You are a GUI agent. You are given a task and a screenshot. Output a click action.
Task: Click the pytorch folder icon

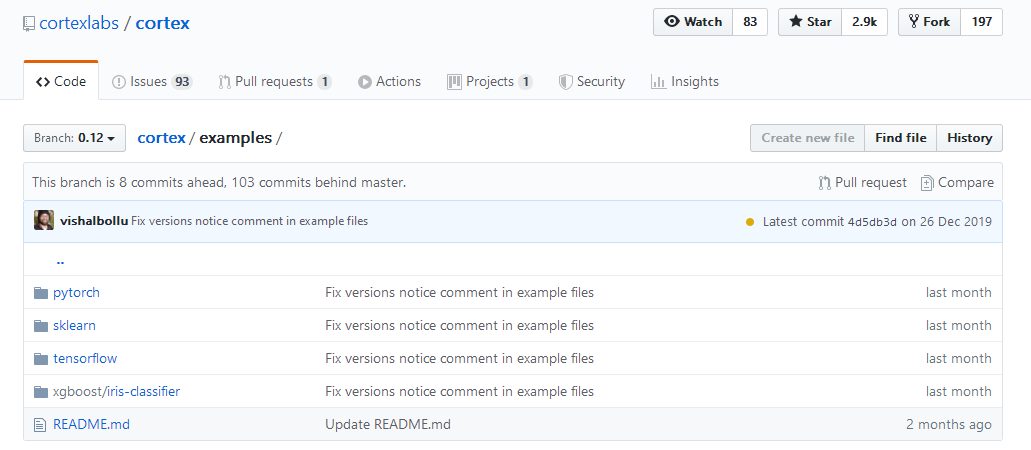coord(41,293)
